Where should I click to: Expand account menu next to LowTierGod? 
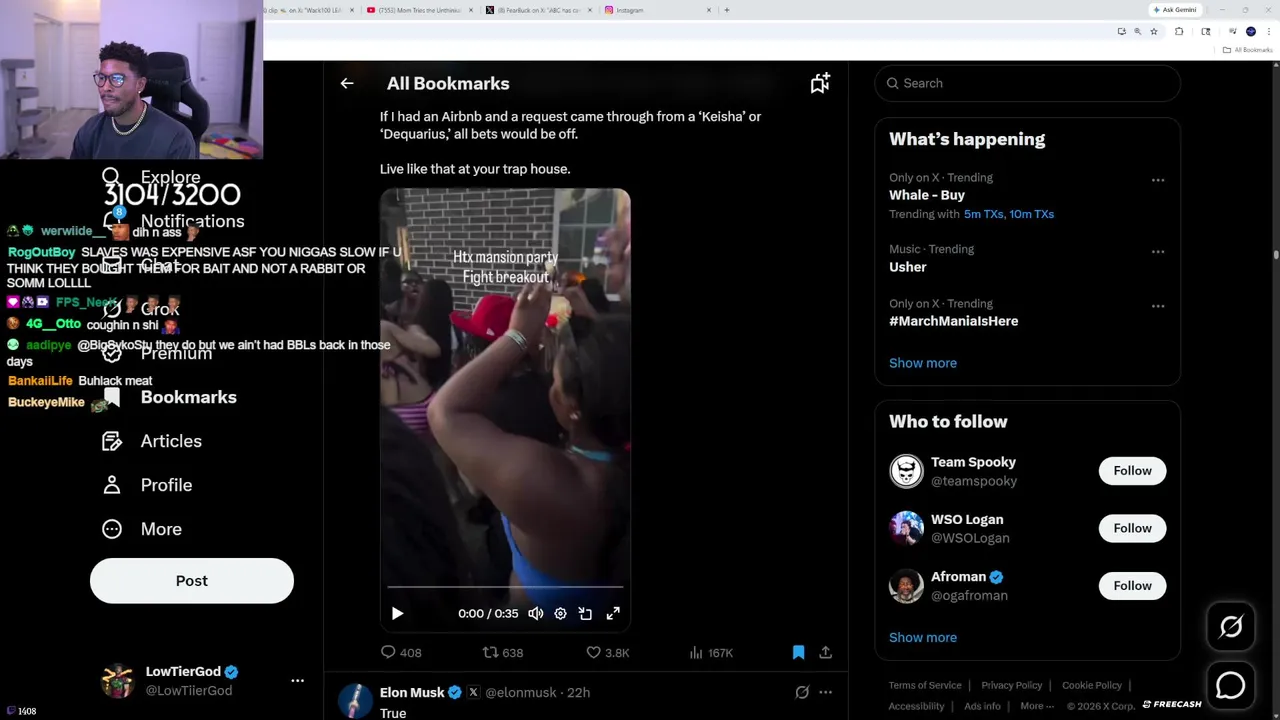pyautogui.click(x=297, y=680)
